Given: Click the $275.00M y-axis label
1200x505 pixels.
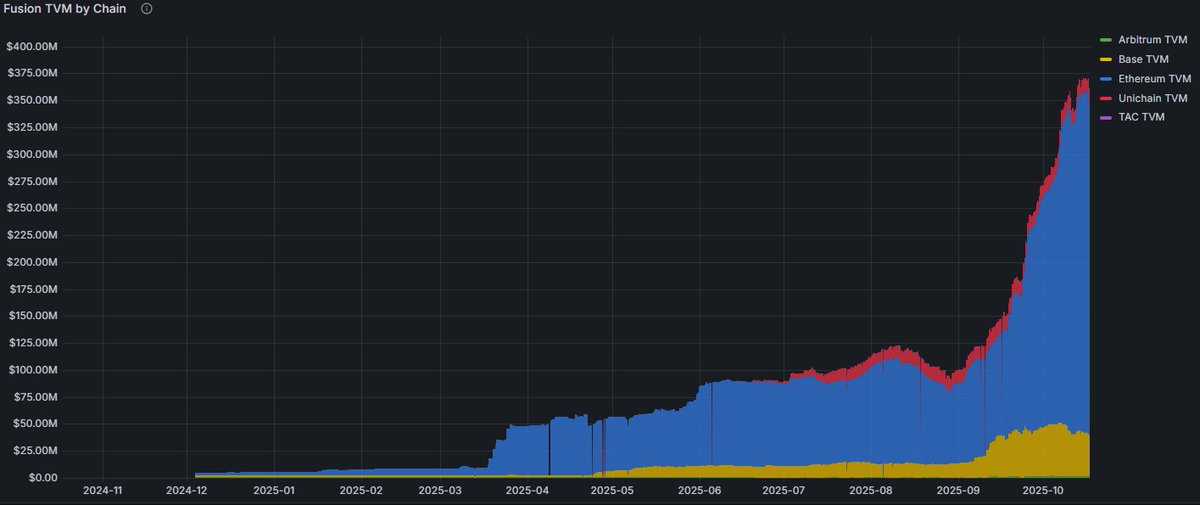Looking at the screenshot, I should tap(32, 182).
